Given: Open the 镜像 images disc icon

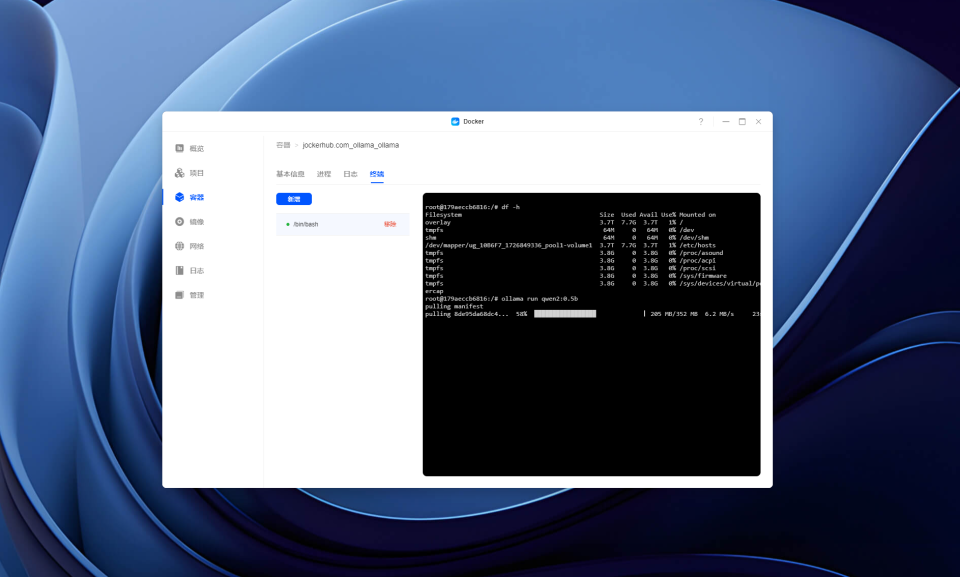Looking at the screenshot, I should tap(179, 222).
